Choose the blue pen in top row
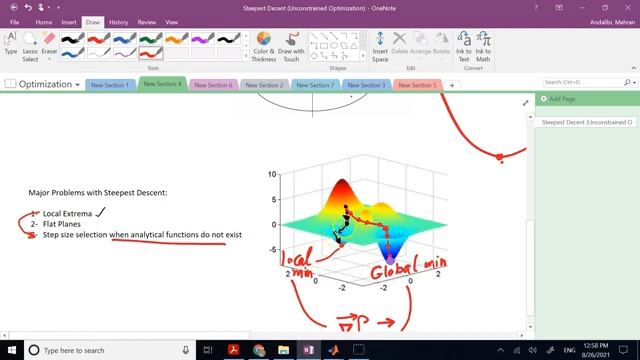 [x=124, y=39]
